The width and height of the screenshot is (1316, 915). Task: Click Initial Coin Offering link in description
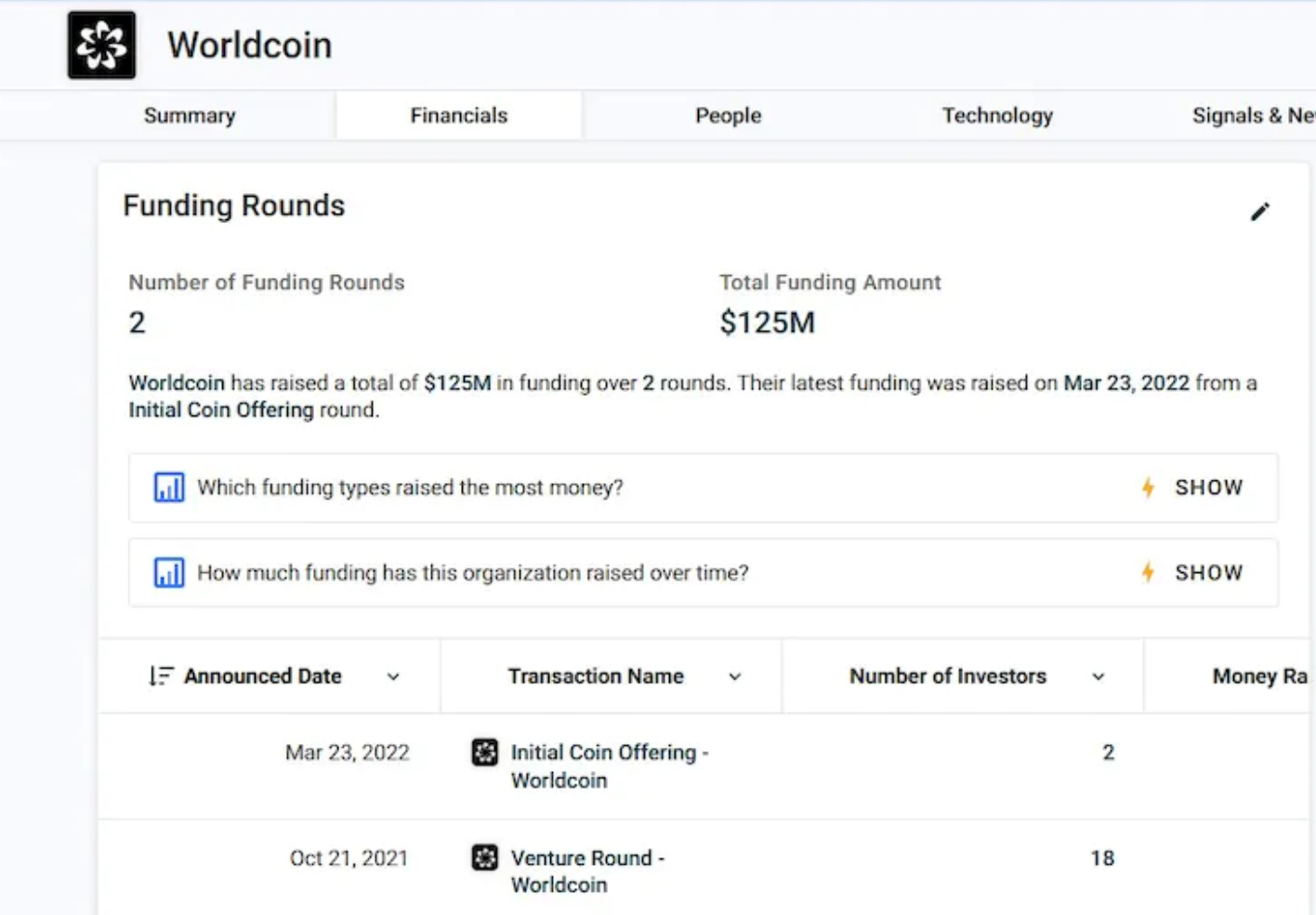[221, 410]
